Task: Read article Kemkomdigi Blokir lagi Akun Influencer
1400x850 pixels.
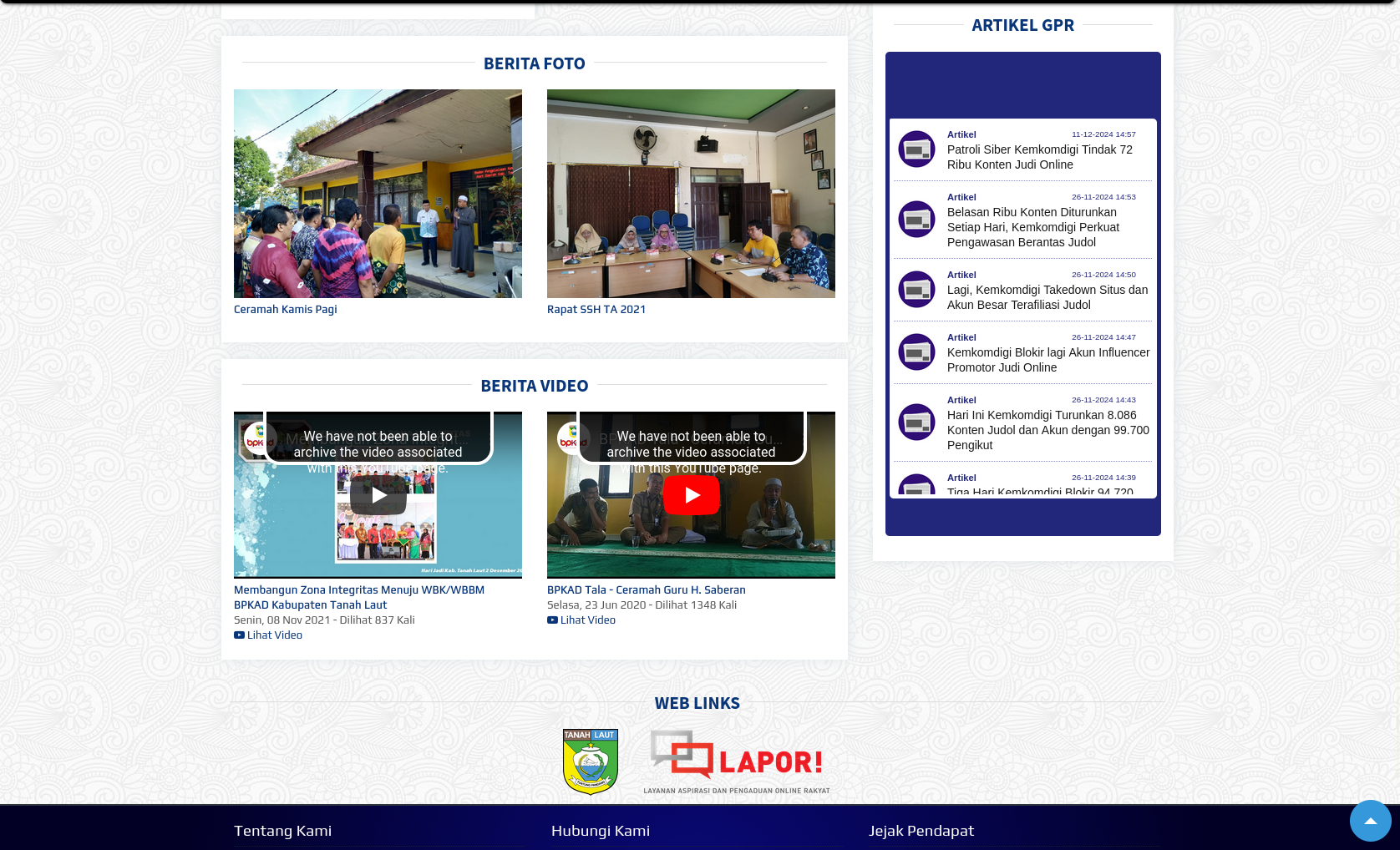Action: point(1048,360)
